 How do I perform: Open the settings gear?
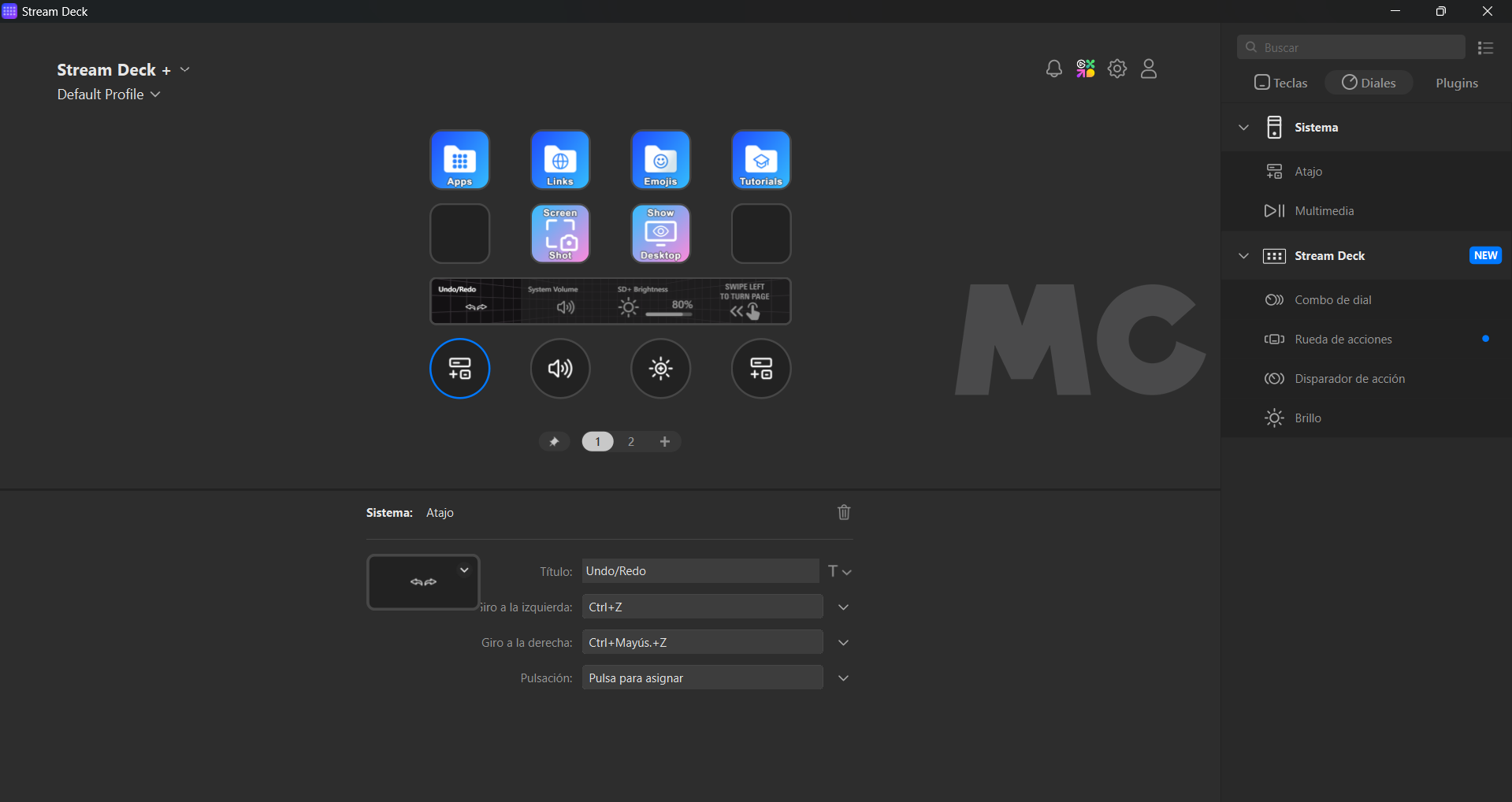[x=1116, y=69]
